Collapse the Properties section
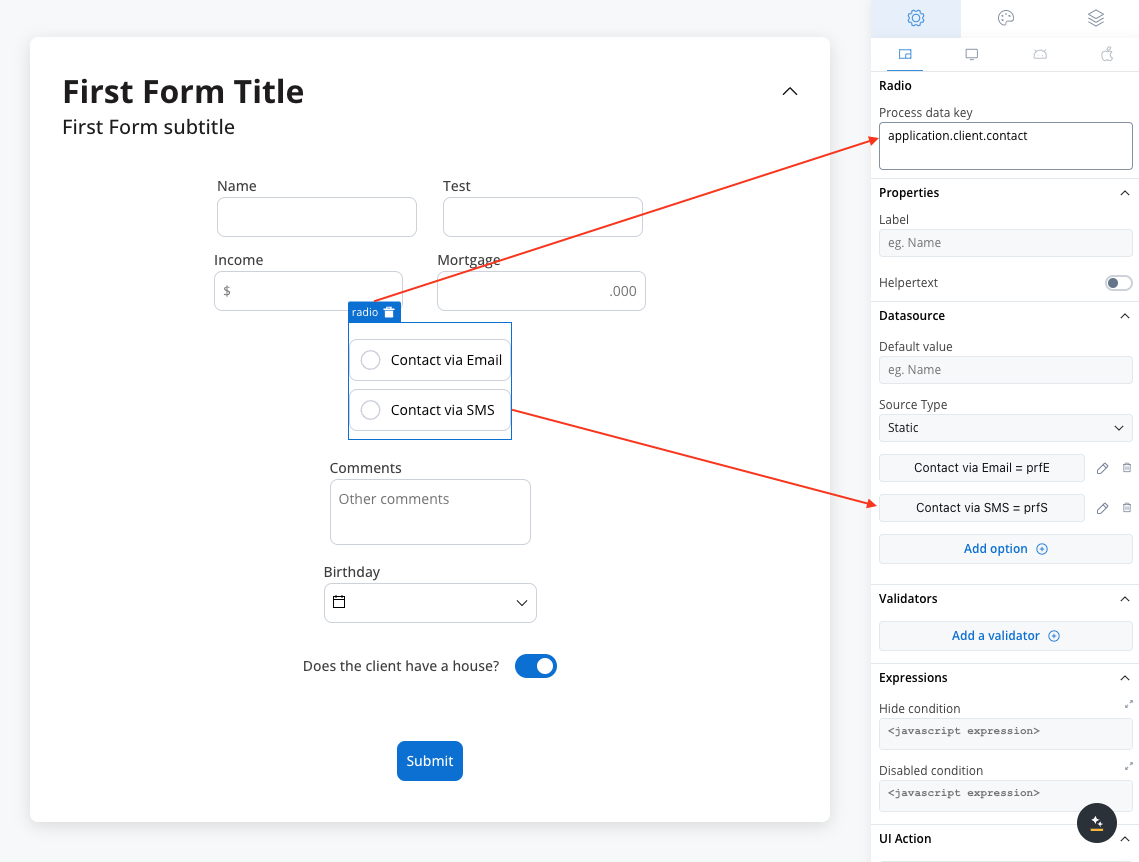The height and width of the screenshot is (862, 1139). point(1124,193)
